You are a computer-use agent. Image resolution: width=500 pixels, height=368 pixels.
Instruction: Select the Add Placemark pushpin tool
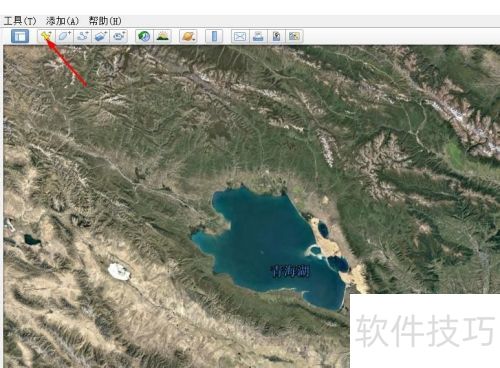coord(46,36)
